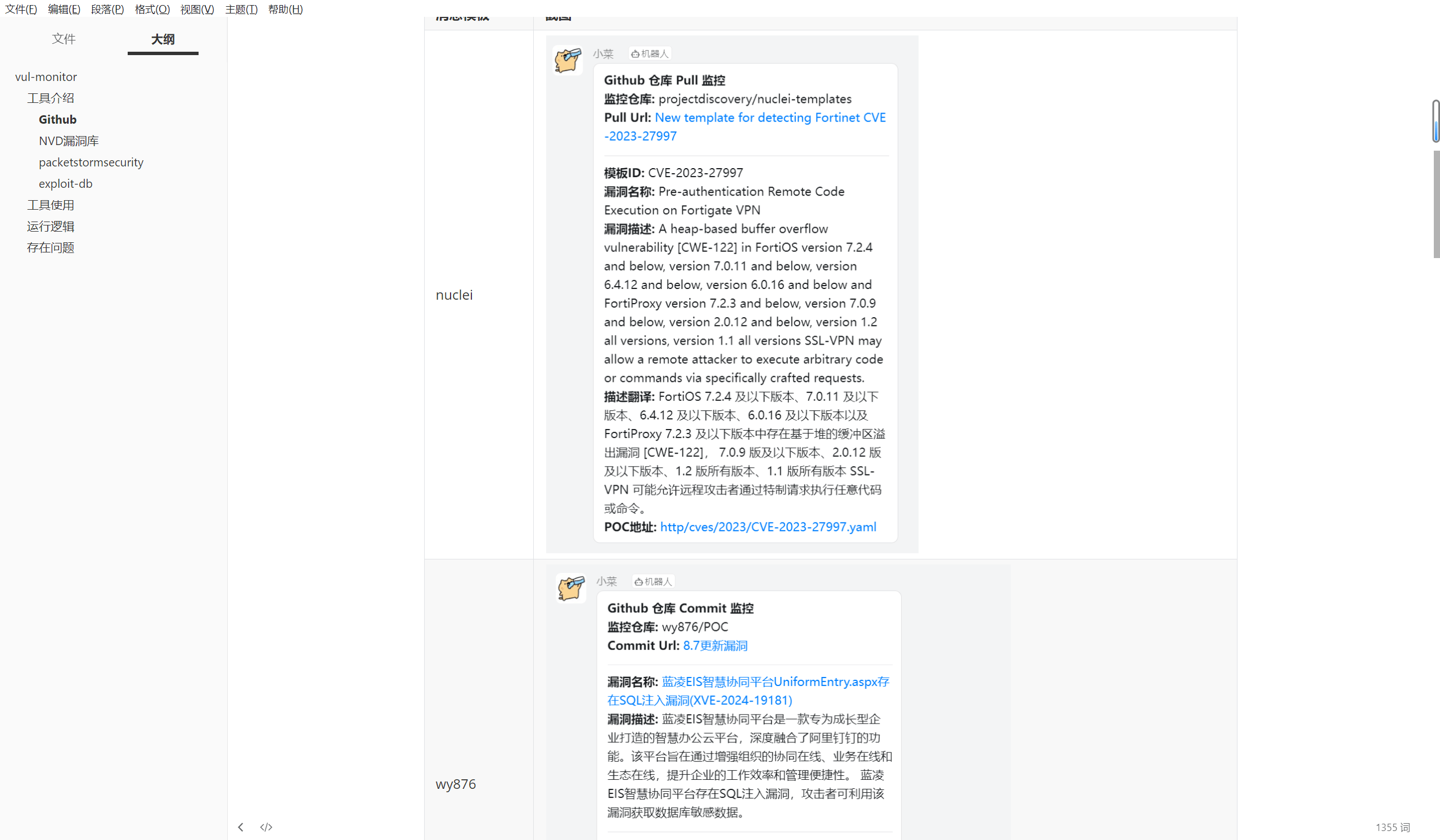
Task: Click the 1355 词 word count
Action: click(1393, 827)
